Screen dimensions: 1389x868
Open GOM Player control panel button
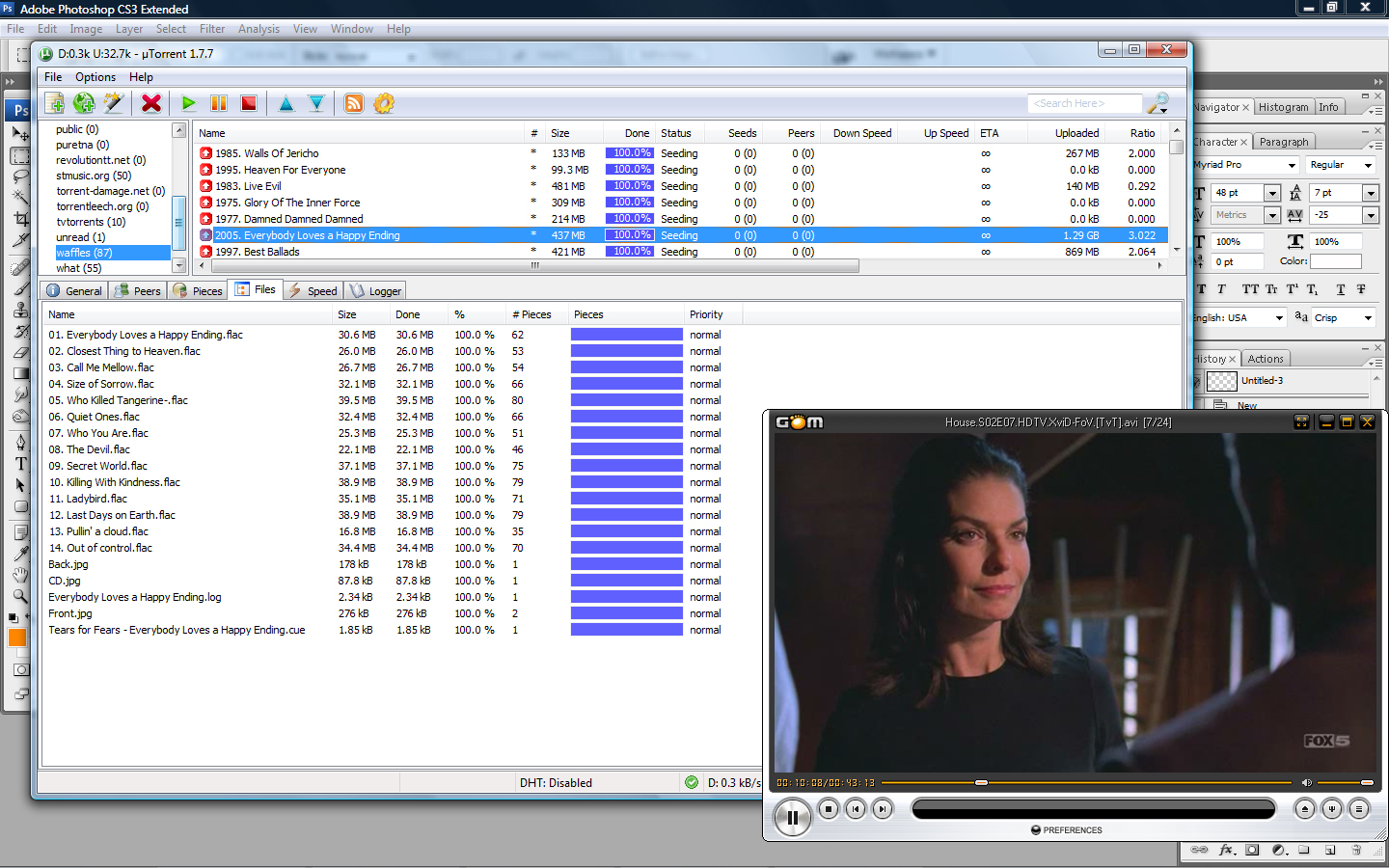(1332, 809)
